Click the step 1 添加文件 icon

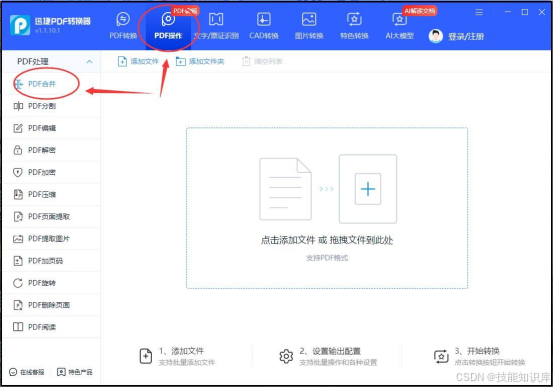[146, 356]
